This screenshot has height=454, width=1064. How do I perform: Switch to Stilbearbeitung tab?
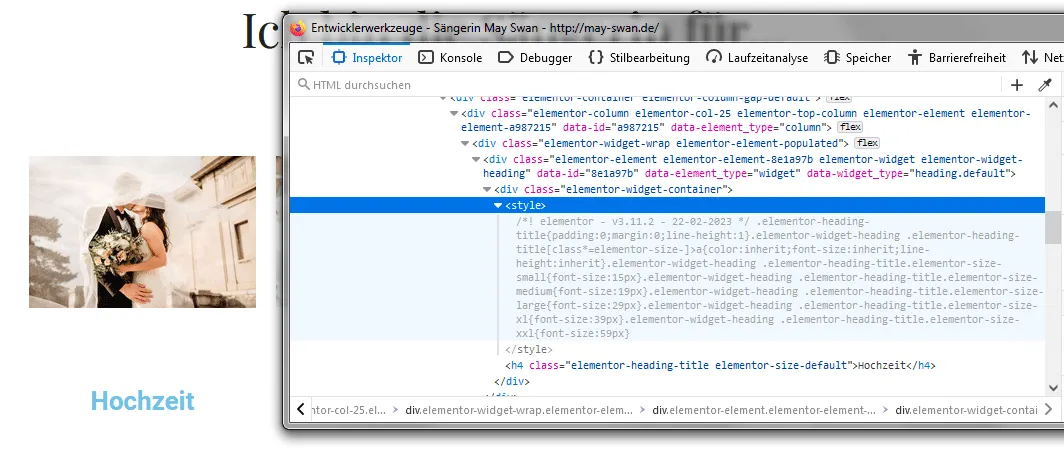pos(639,58)
